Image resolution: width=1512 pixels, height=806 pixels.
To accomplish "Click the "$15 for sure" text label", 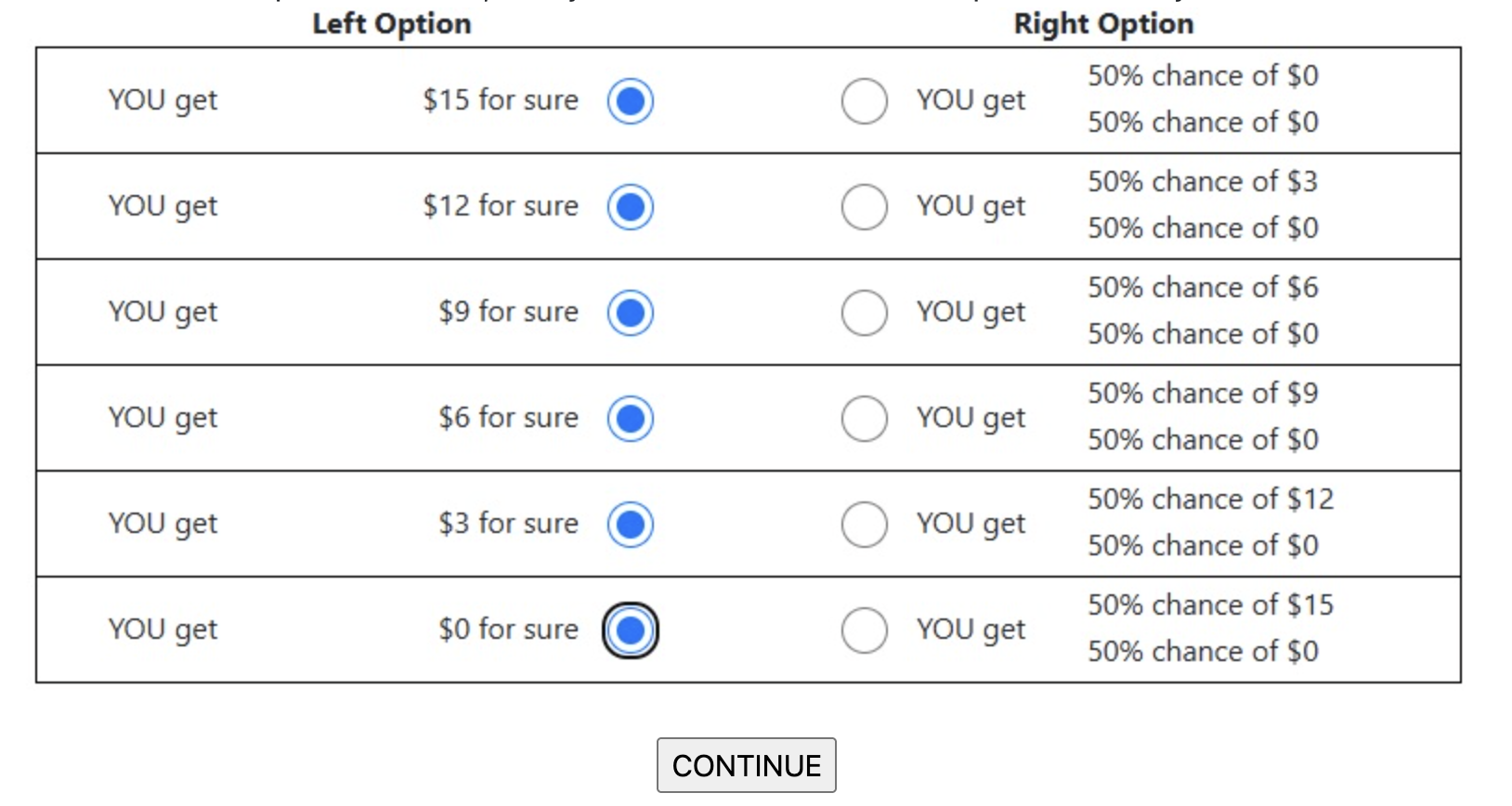I will (501, 100).
